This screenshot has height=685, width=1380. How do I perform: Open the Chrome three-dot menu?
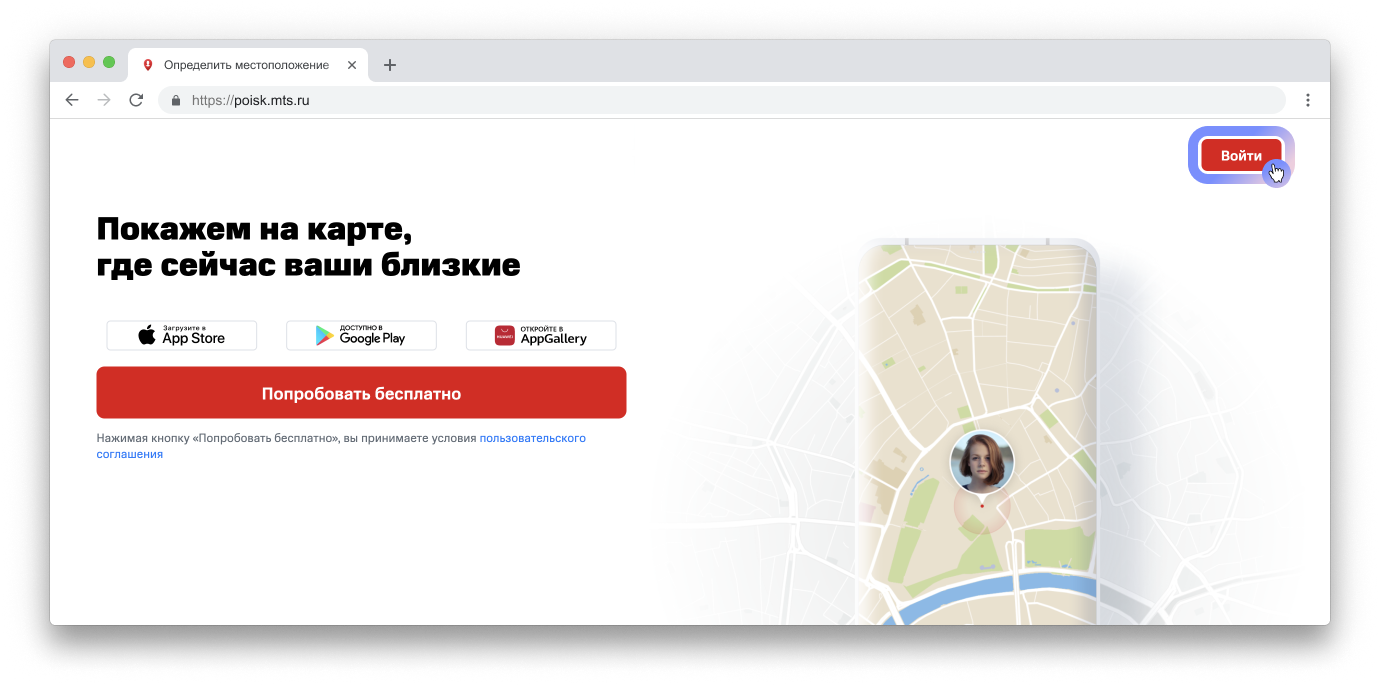(1307, 100)
